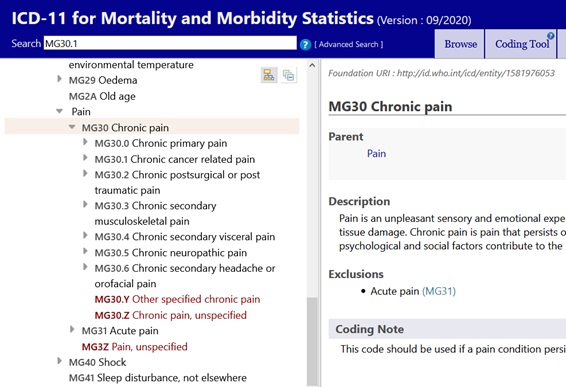566x387 pixels.
Task: Click the copy windows icon above tree
Action: (x=288, y=75)
